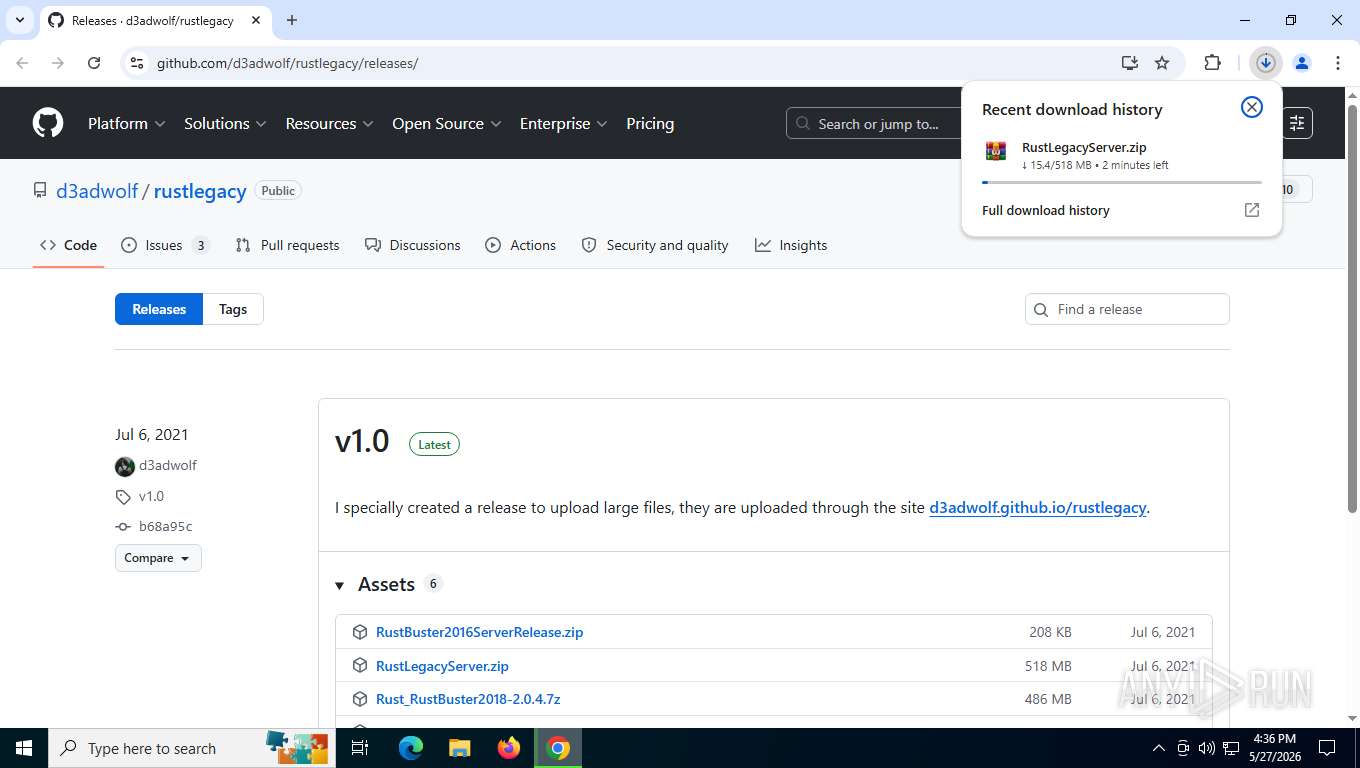The height and width of the screenshot is (768, 1360).
Task: Click the d3adwolf author avatar
Action: pyautogui.click(x=125, y=466)
